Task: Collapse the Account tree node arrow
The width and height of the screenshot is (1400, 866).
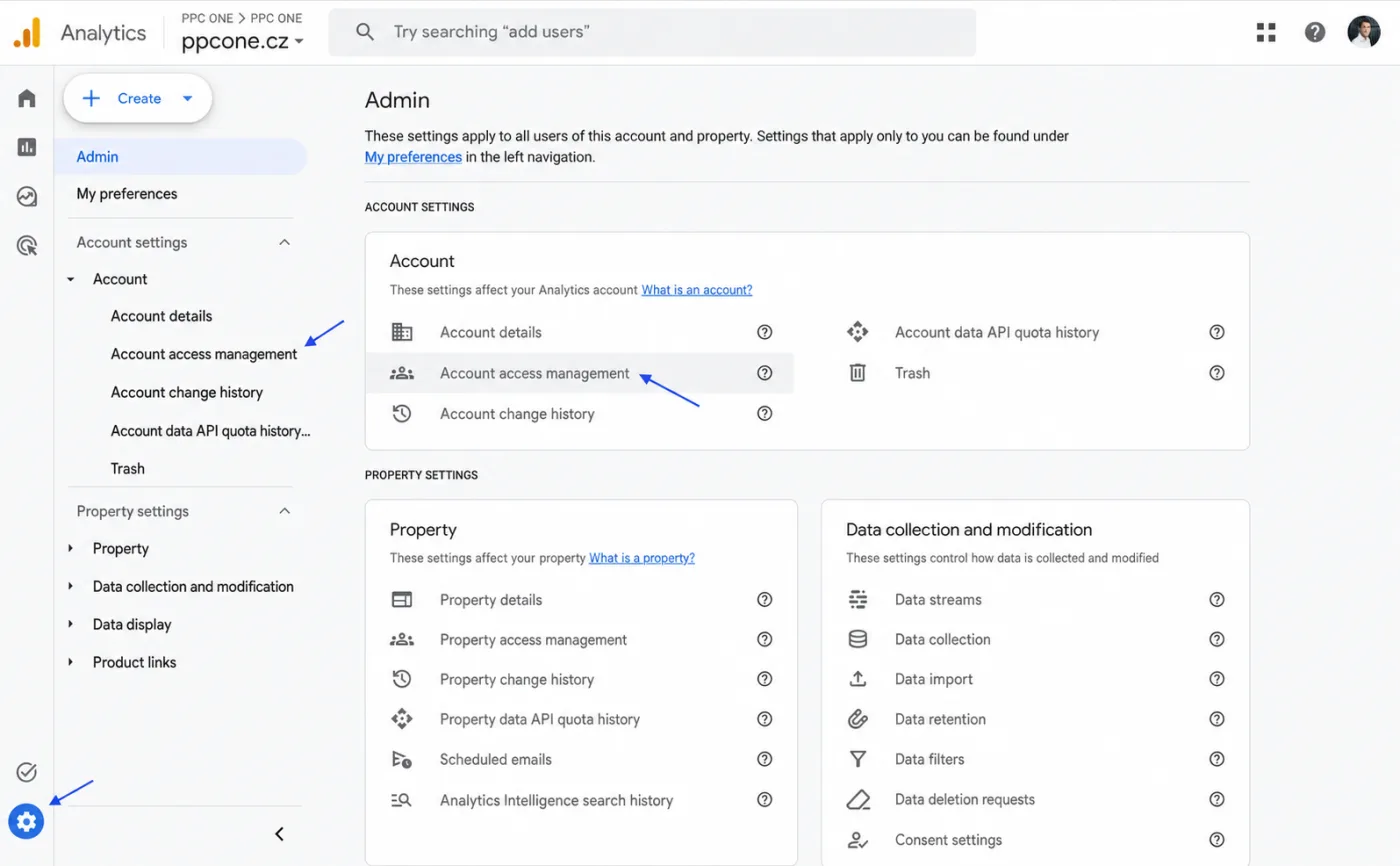Action: pos(70,279)
